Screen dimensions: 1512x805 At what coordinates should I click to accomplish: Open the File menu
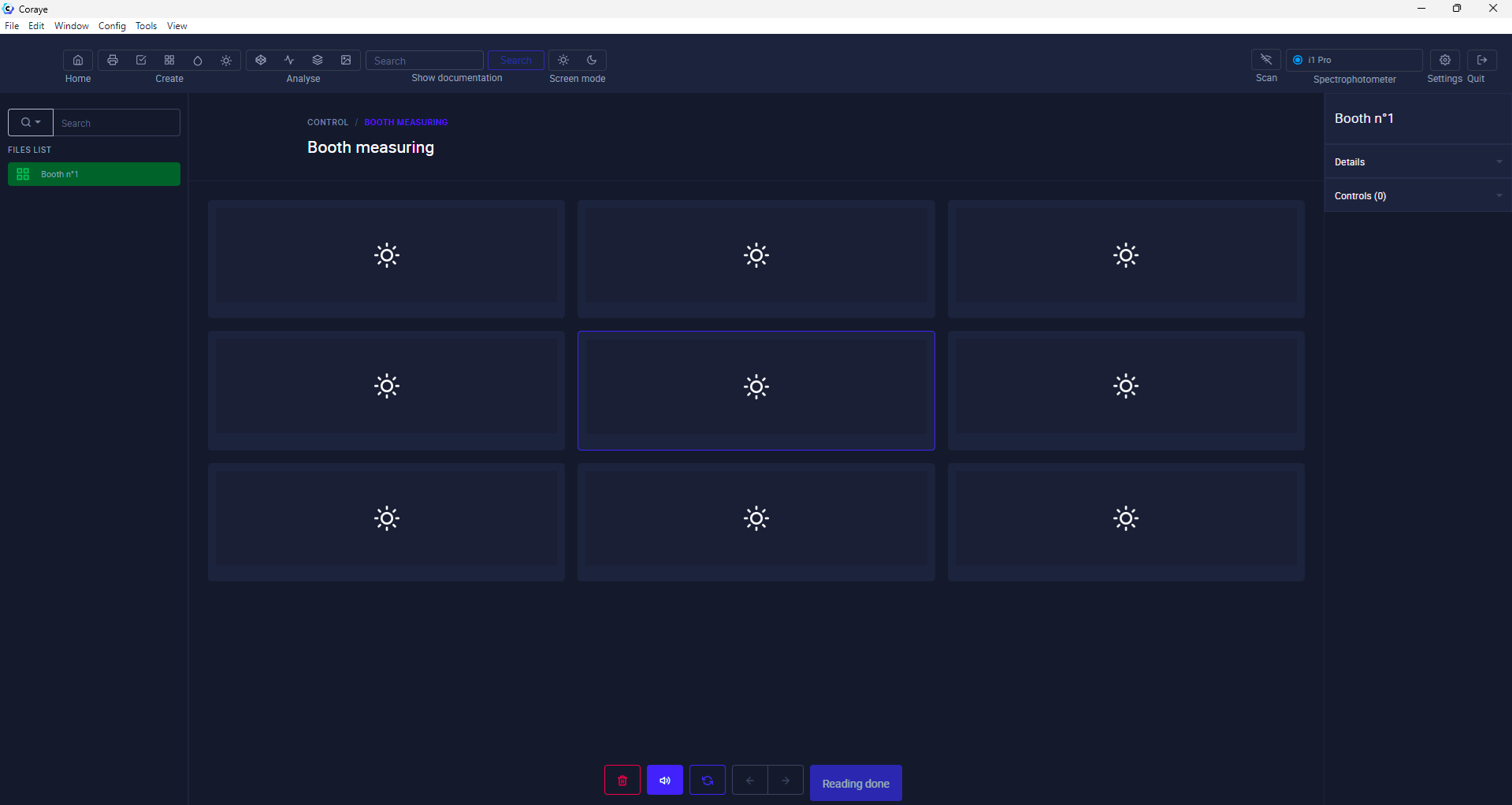tap(12, 26)
